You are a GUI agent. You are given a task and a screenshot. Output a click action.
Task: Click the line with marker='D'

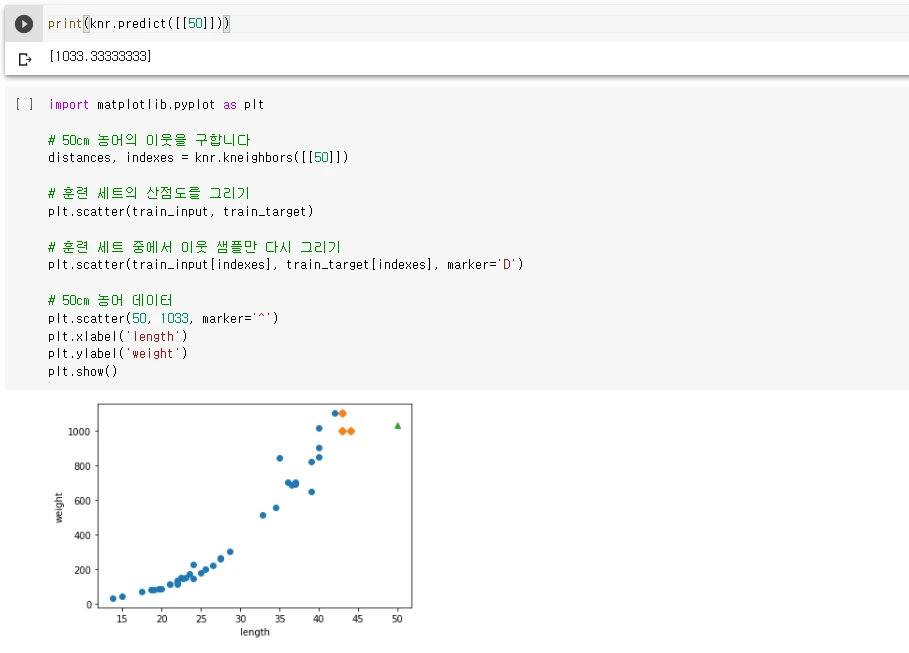point(286,265)
